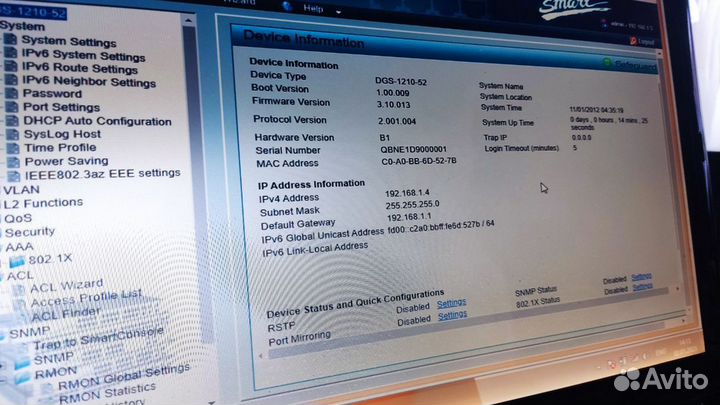Click the serial number QBNE1D9000001
This screenshot has width=720, height=405.
(413, 149)
